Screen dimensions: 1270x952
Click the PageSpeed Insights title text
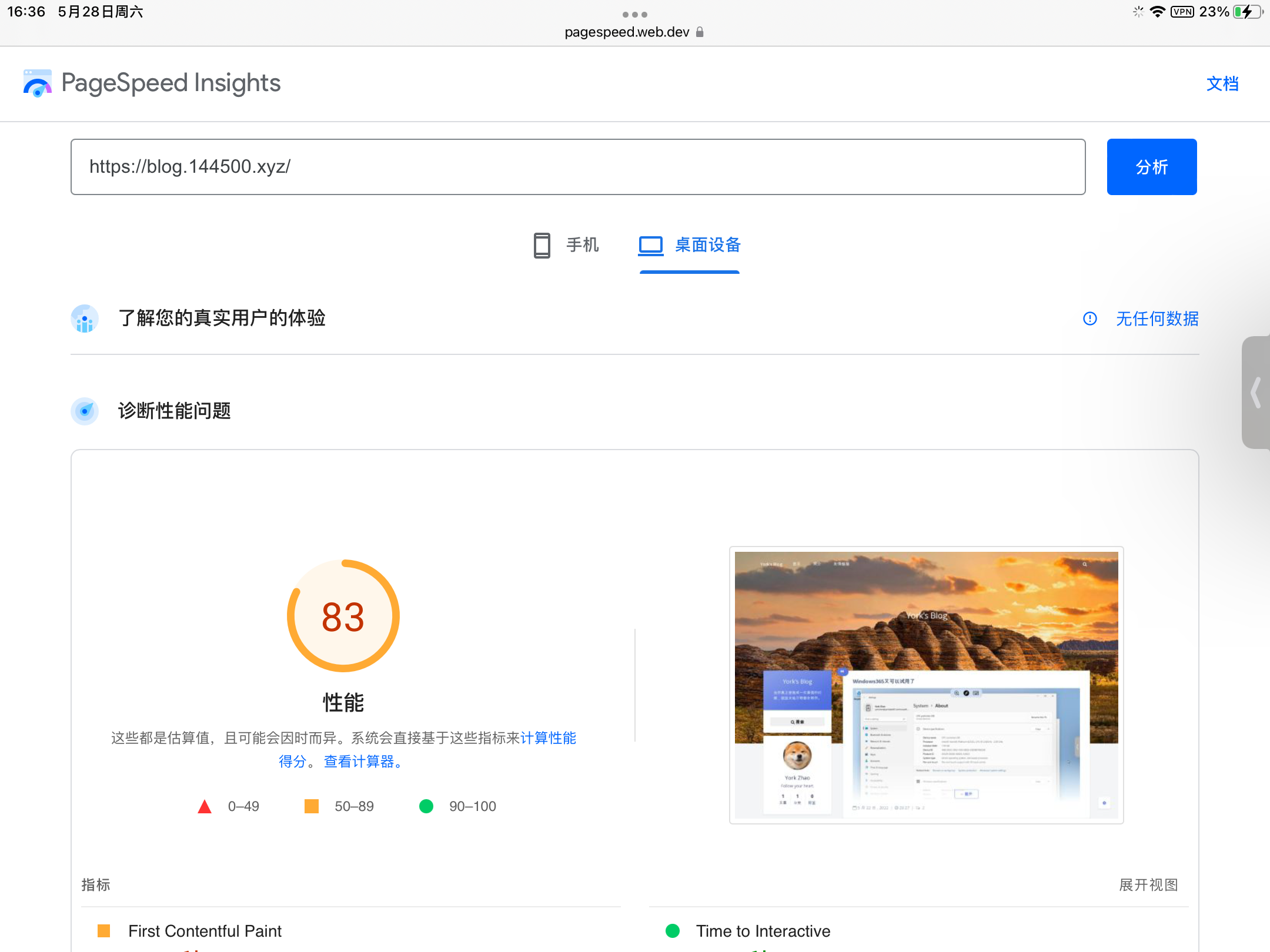pos(171,83)
